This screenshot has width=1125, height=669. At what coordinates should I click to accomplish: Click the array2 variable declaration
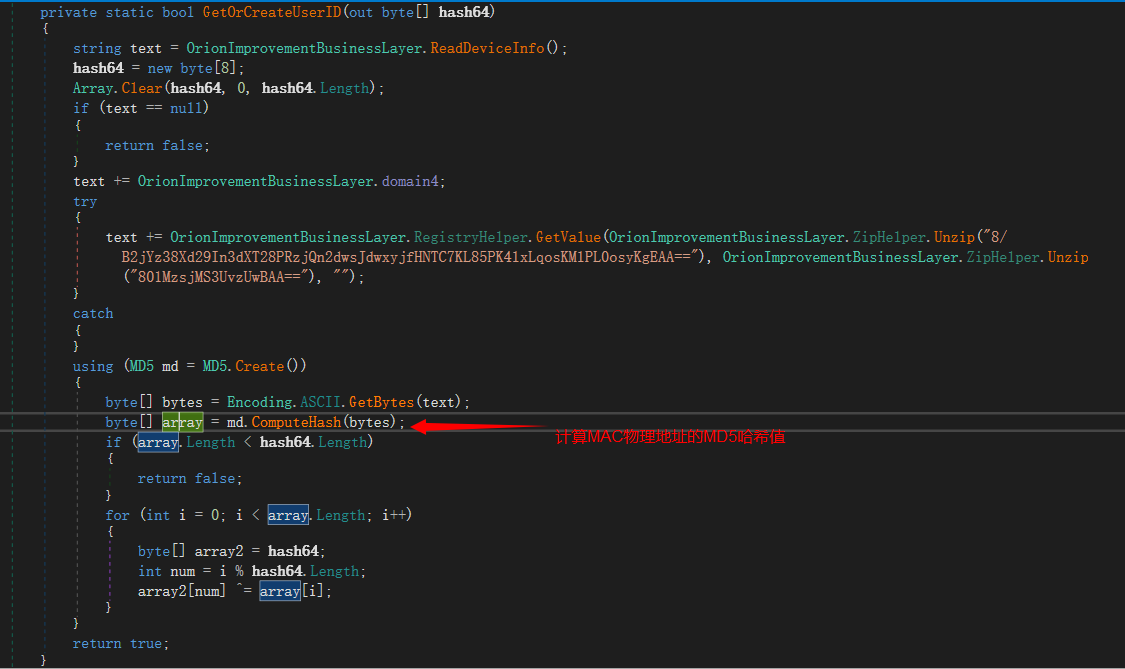click(x=218, y=551)
